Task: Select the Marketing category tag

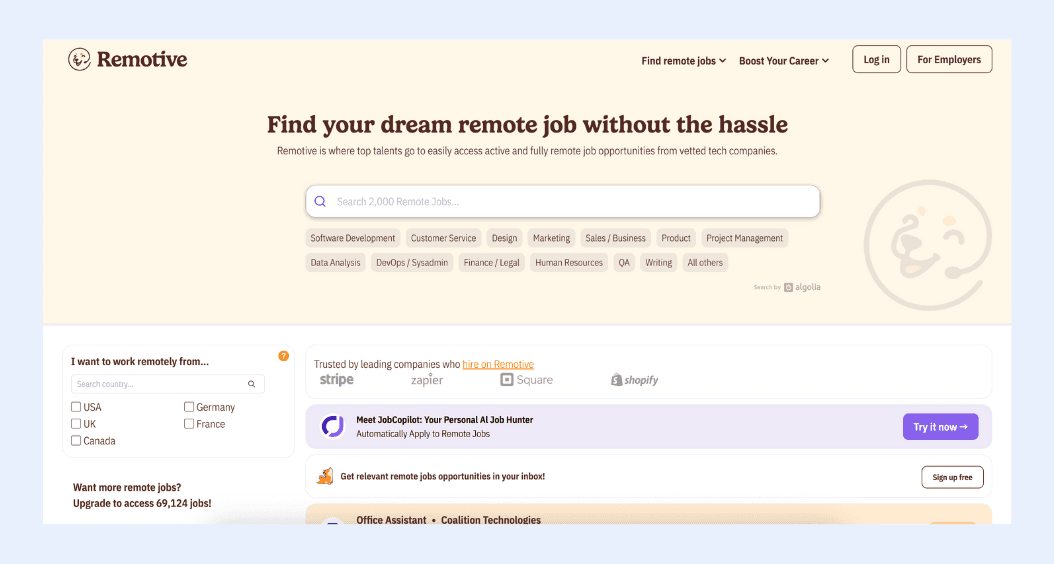Action: click(x=551, y=238)
